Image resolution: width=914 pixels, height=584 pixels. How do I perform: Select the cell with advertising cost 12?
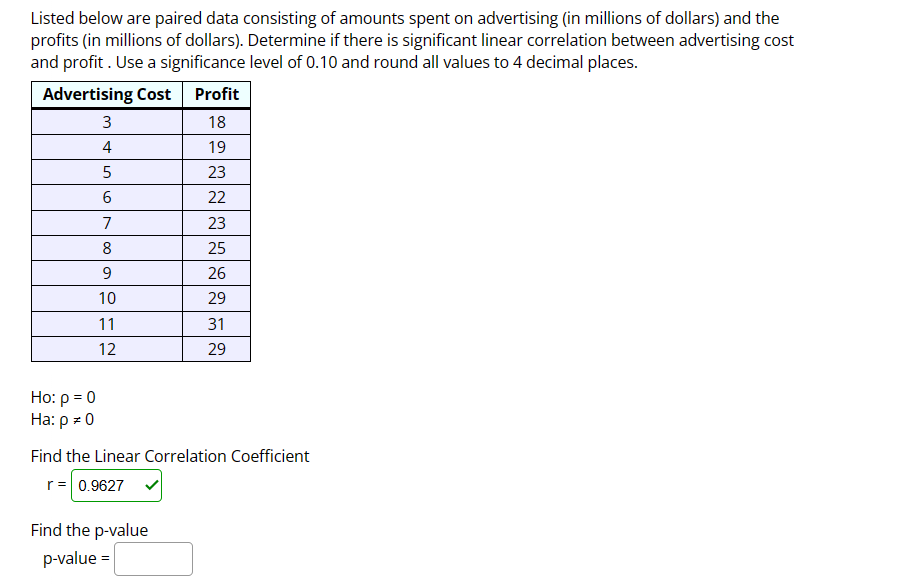(106, 348)
